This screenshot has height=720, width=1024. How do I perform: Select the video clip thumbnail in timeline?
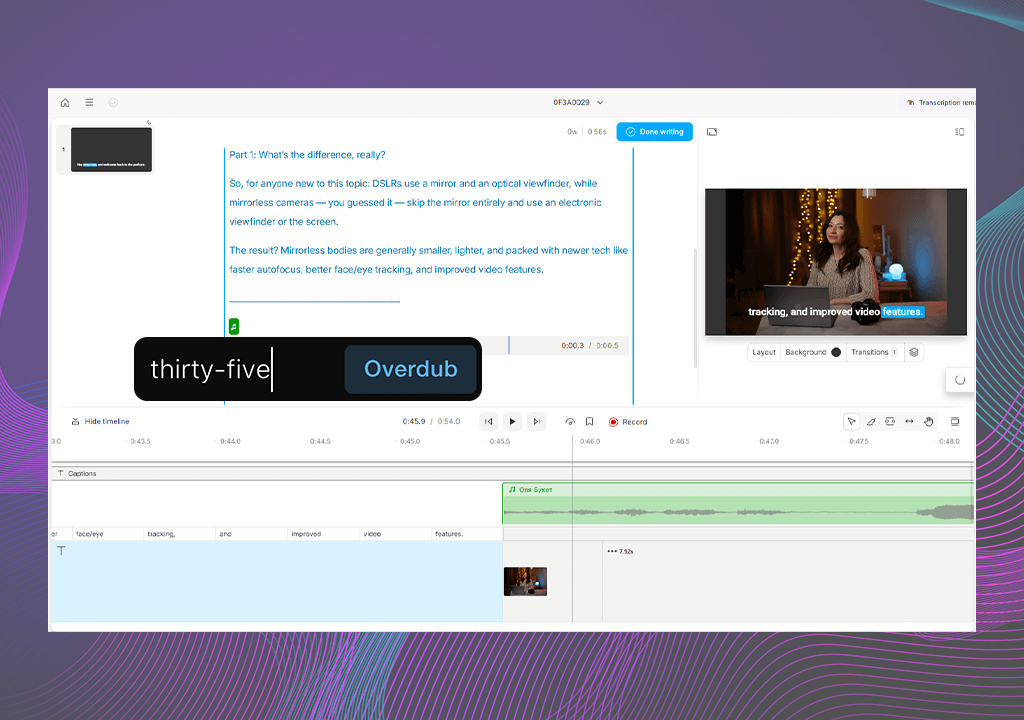525,581
